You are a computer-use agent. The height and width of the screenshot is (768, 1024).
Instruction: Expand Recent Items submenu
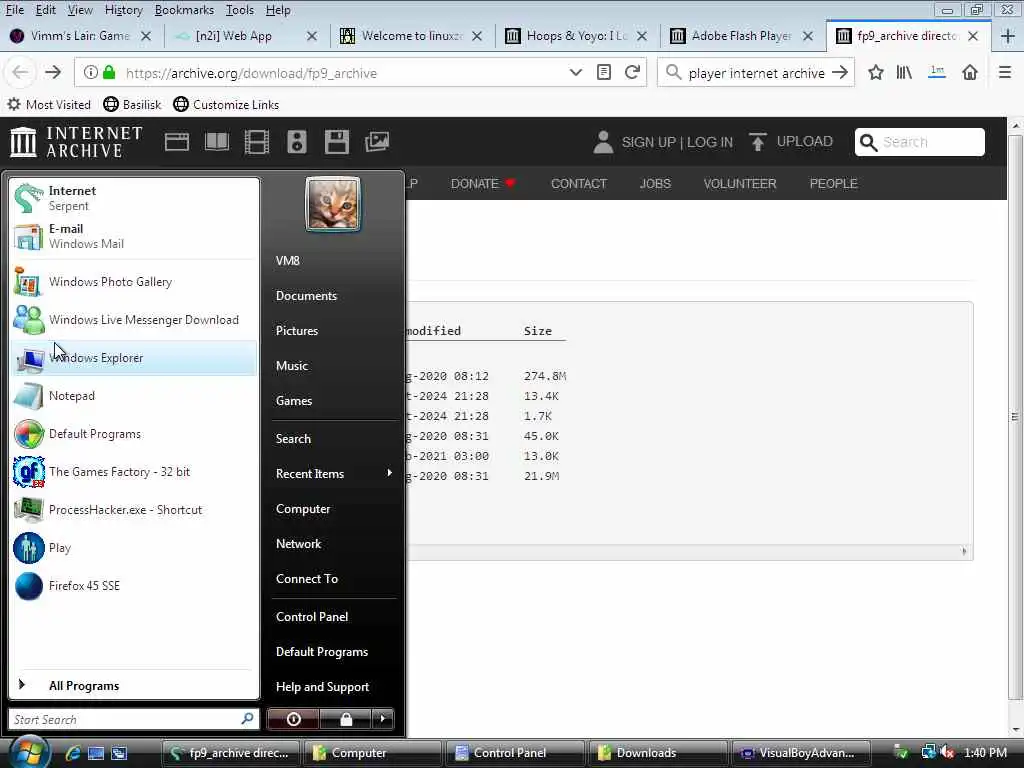pyautogui.click(x=334, y=473)
